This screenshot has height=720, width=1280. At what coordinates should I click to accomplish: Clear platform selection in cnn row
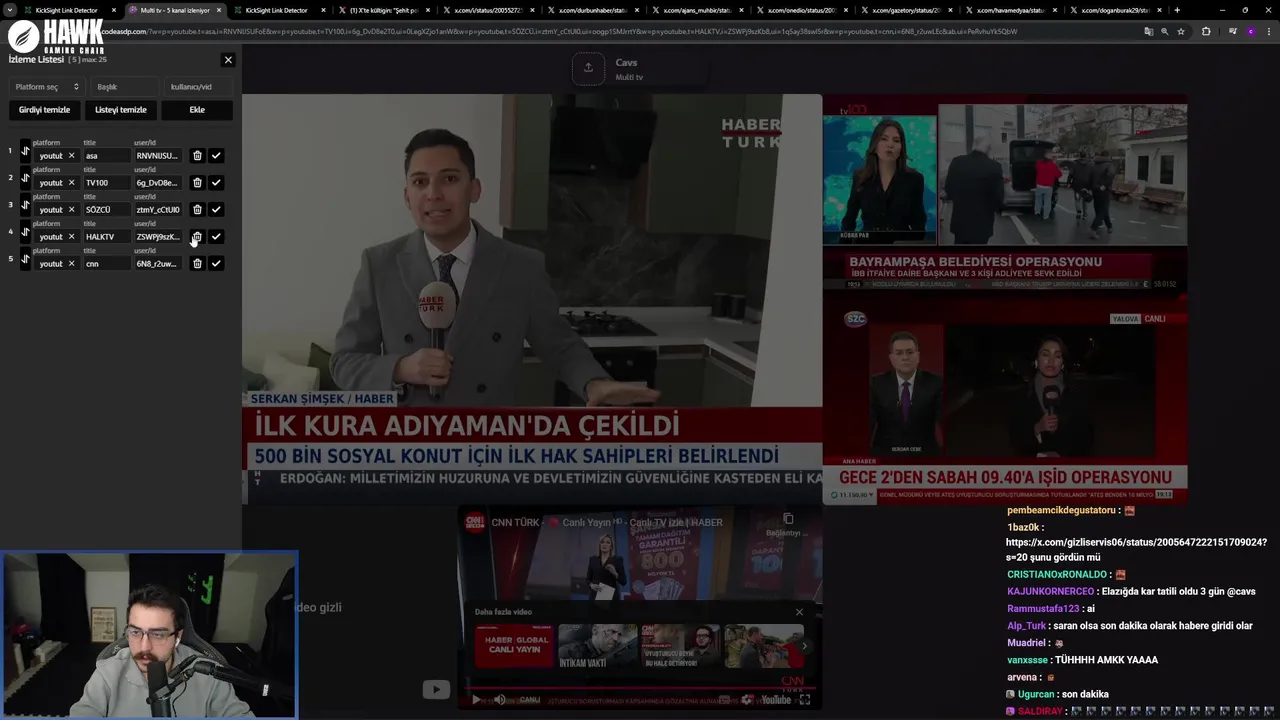(71, 263)
